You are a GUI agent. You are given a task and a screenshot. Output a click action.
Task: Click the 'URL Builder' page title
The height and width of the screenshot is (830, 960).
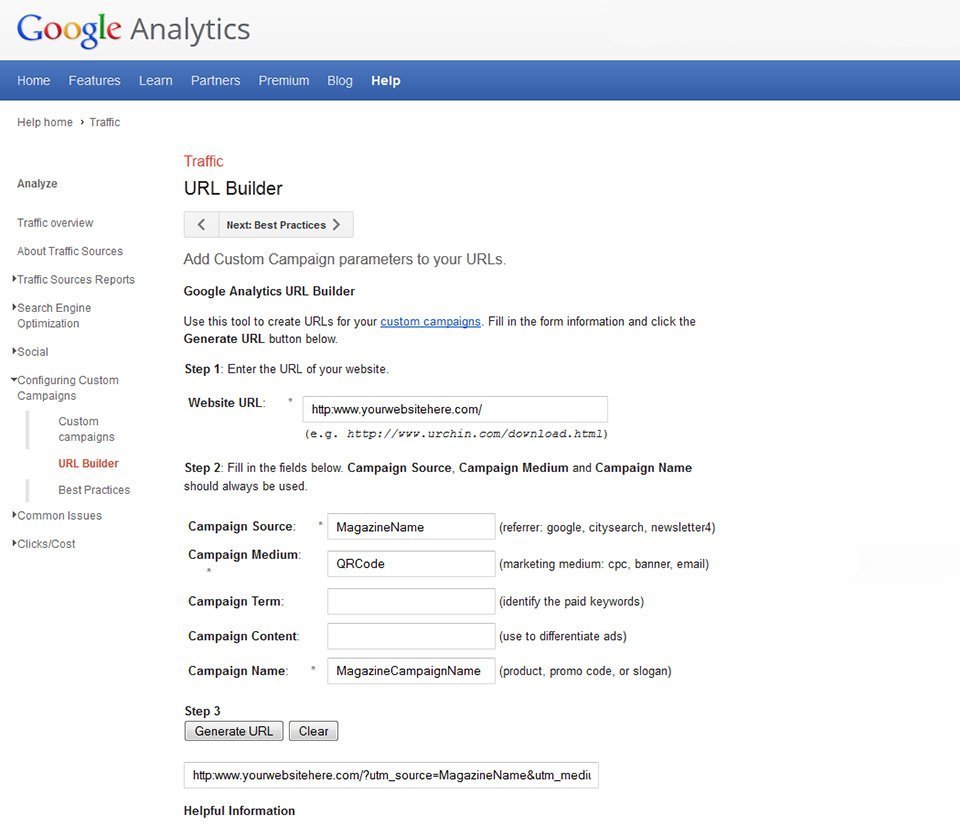point(233,188)
